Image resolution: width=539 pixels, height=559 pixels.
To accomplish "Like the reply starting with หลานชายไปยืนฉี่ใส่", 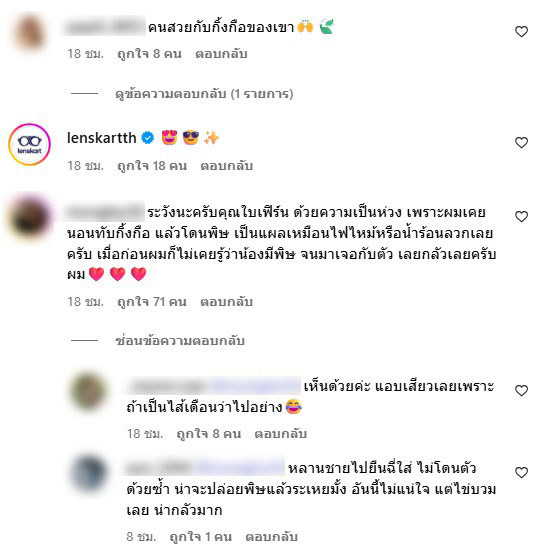I will (521, 472).
